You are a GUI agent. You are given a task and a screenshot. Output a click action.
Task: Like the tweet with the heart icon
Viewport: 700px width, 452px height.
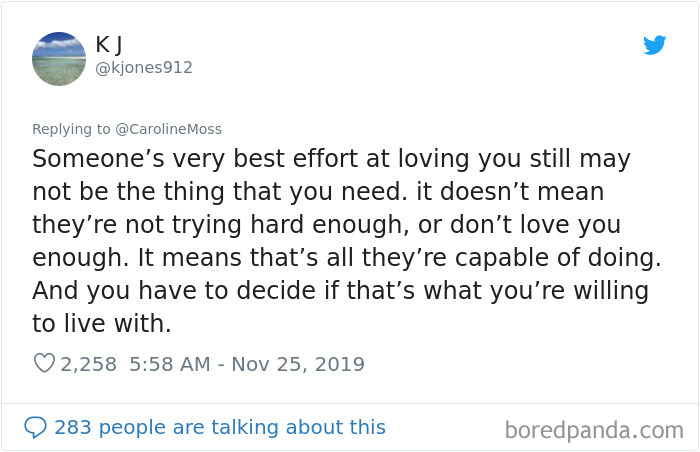click(44, 364)
